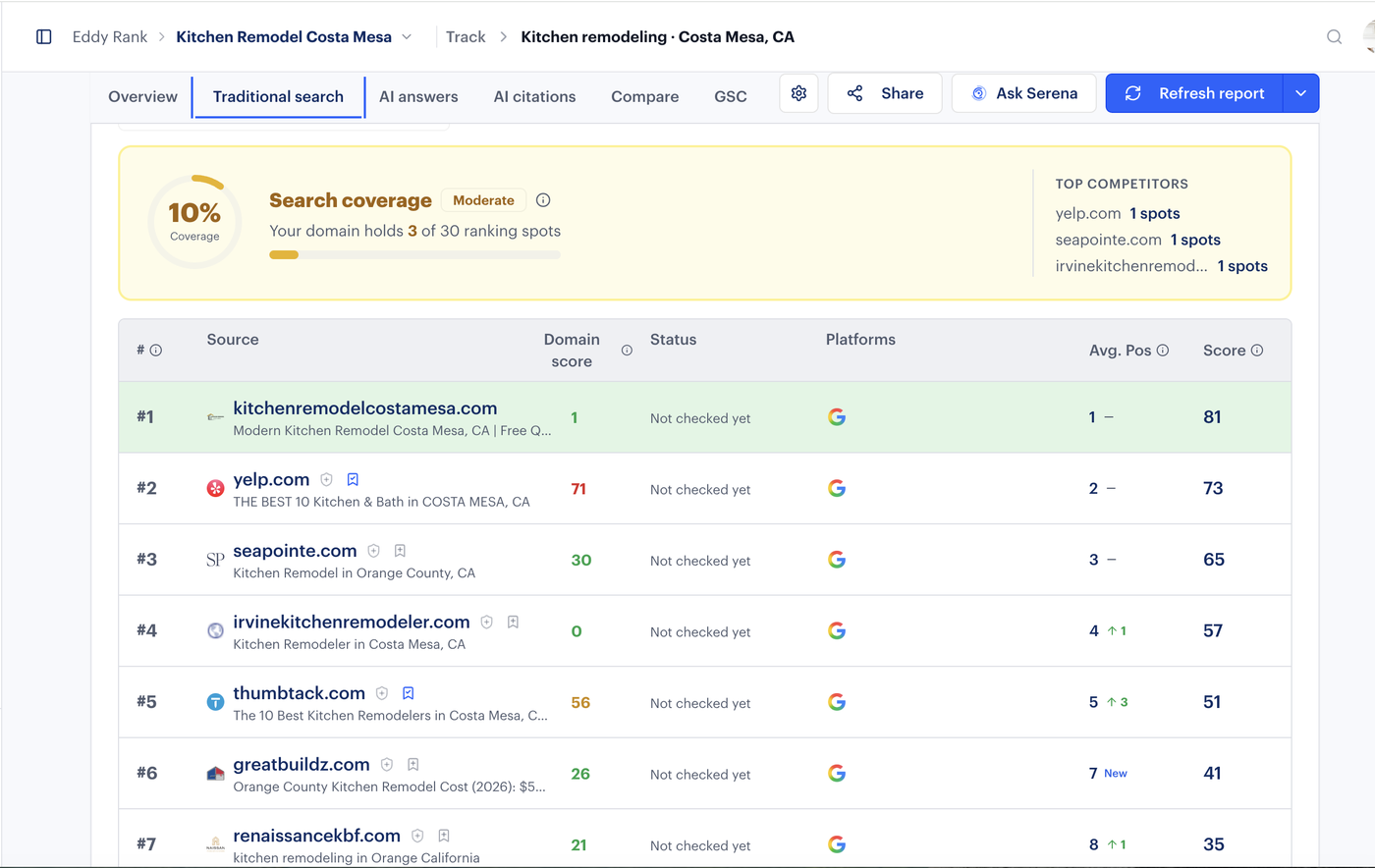
Task: Click the shield icon next to thumbtack.com
Action: [x=382, y=693]
